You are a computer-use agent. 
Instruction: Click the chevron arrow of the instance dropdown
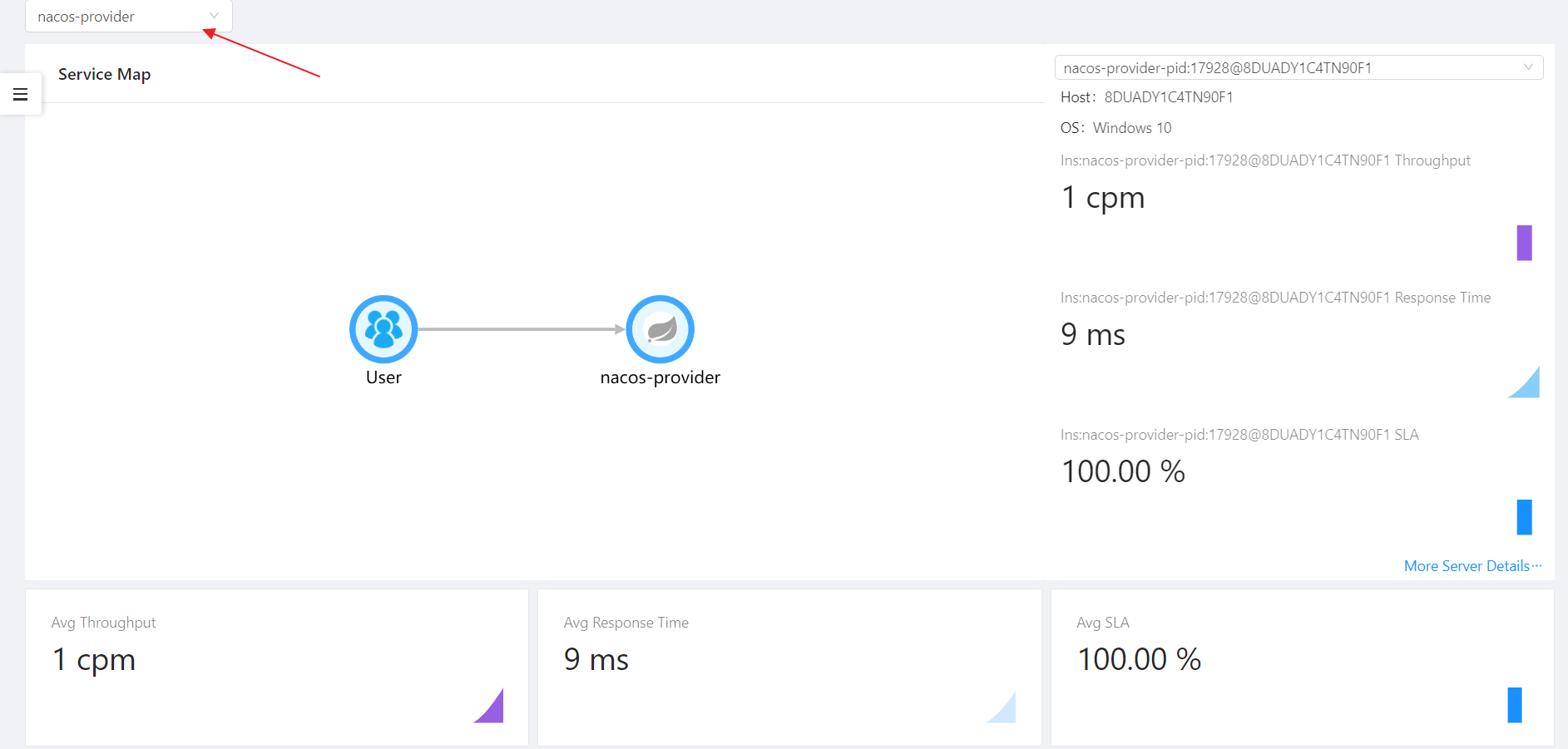[1528, 67]
